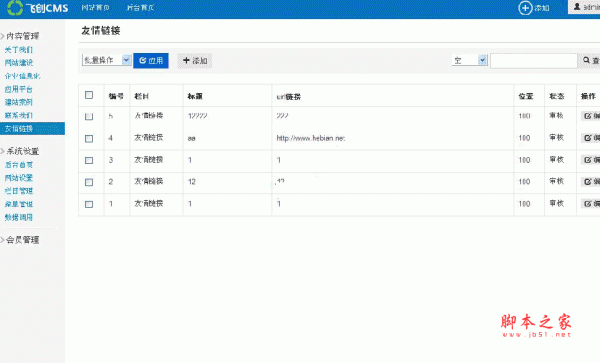Check the box for row number 3
The image size is (600, 363).
89,160
